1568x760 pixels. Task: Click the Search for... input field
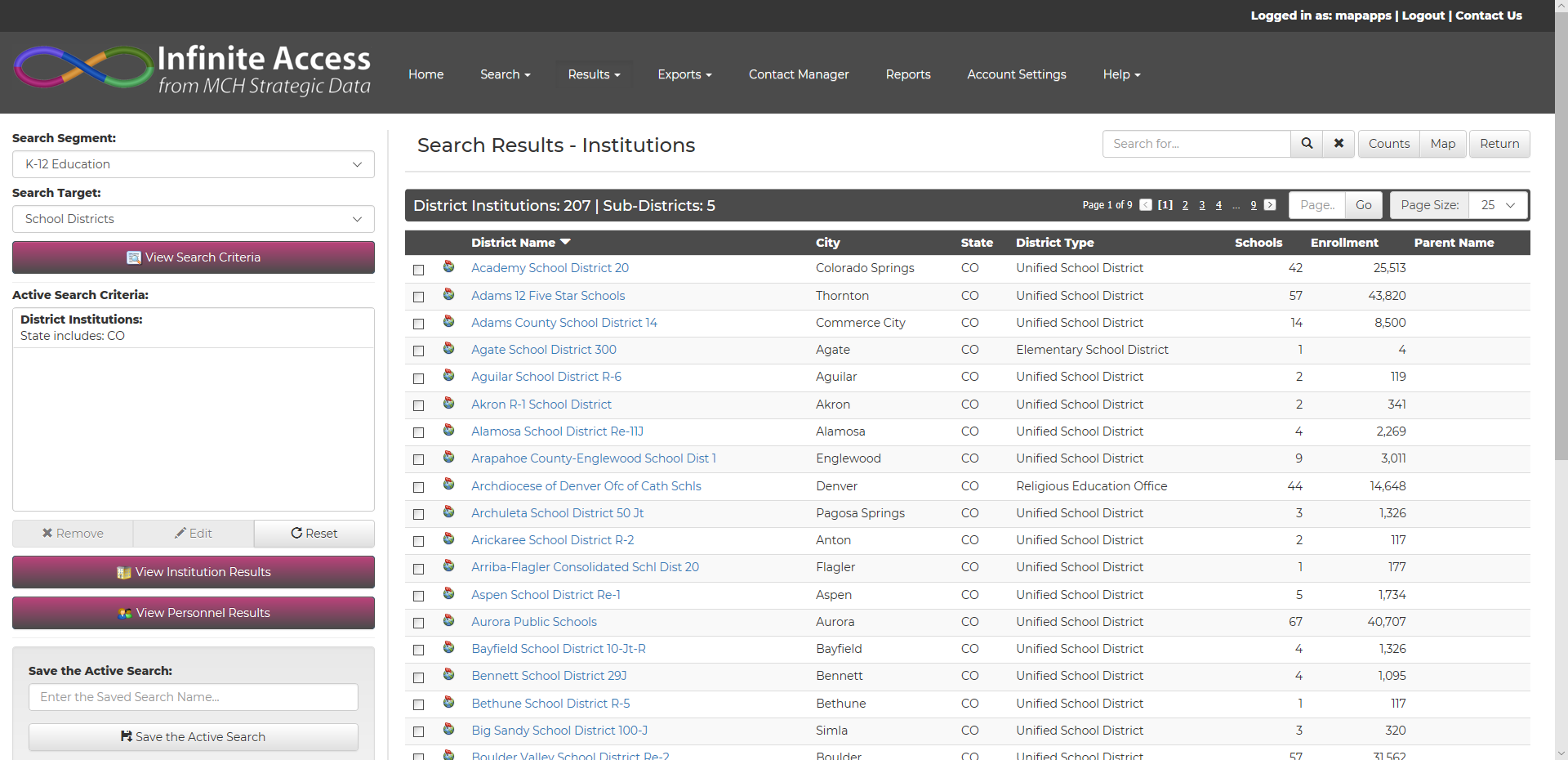[1196, 144]
